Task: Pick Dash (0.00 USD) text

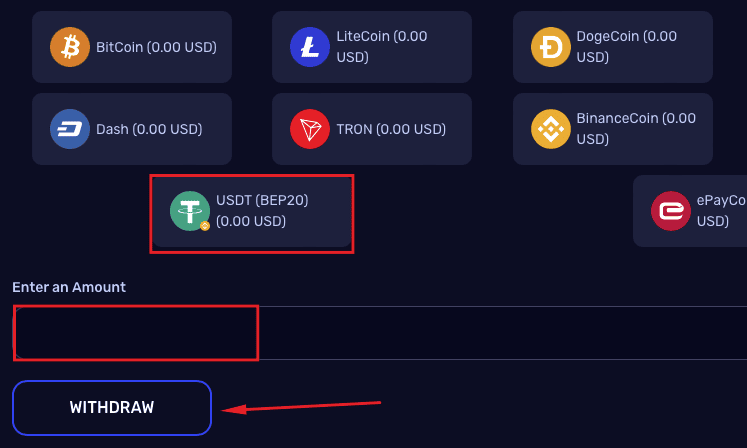Action: pos(149,129)
